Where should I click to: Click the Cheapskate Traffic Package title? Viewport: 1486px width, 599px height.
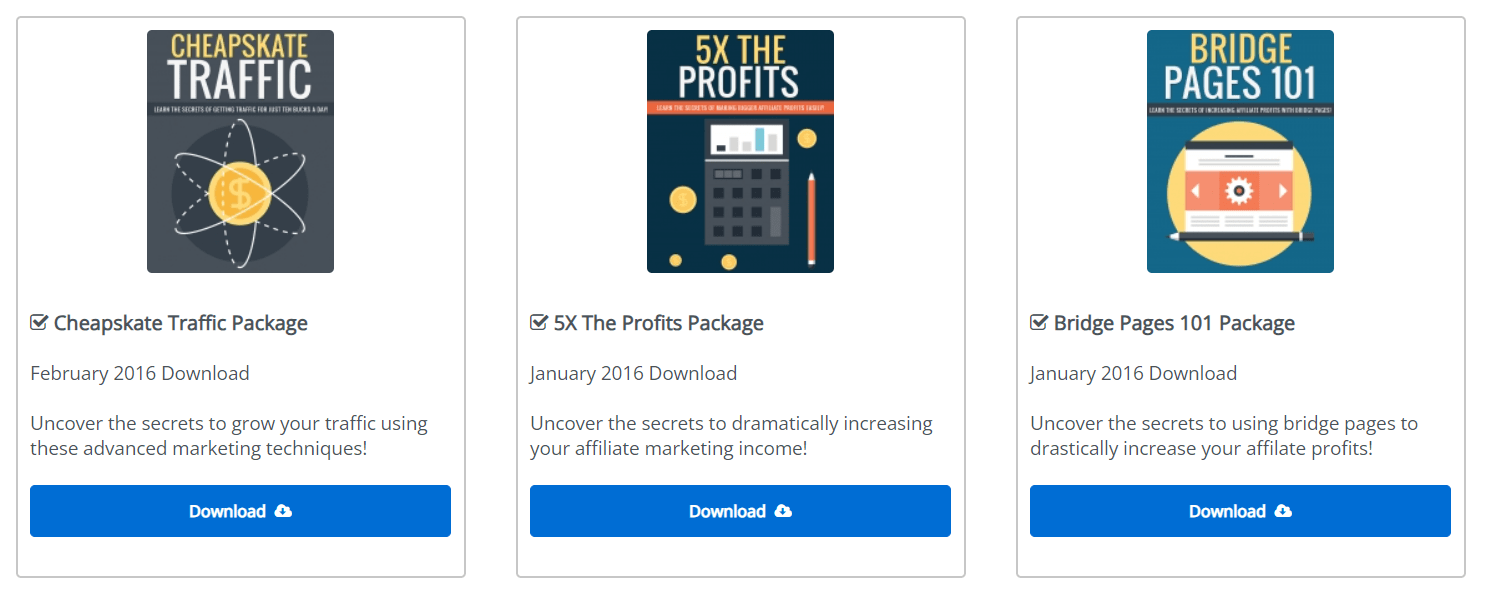click(181, 323)
